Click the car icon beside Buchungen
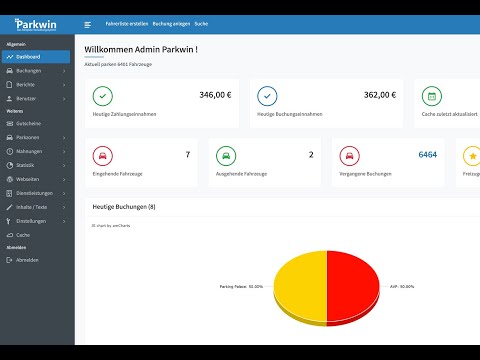Image resolution: width=480 pixels, height=360 pixels. coord(10,71)
